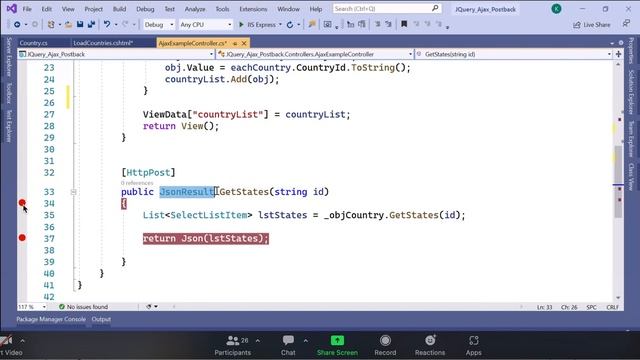Open the user account avatar icon
Image resolution: width=640 pixels, height=360 pixels.
[x=556, y=9]
